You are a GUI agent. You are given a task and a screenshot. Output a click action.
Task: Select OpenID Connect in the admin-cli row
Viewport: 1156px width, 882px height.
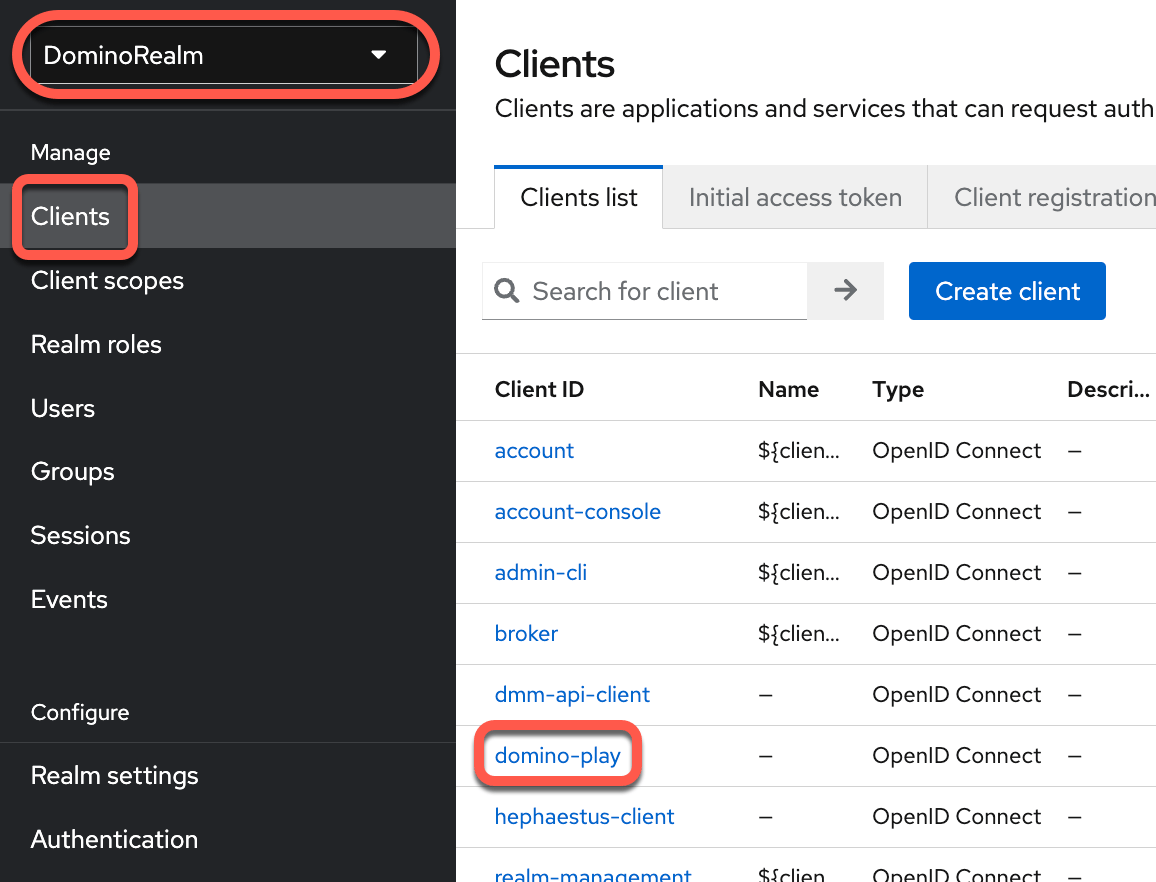[956, 573]
